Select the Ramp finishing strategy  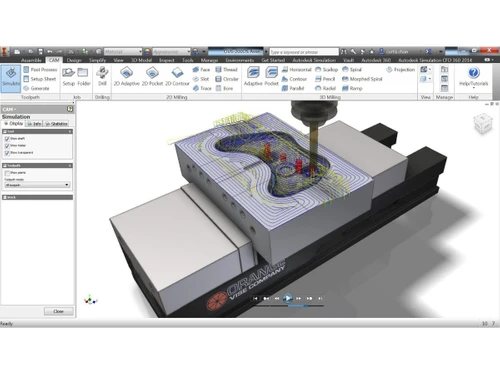[352, 88]
